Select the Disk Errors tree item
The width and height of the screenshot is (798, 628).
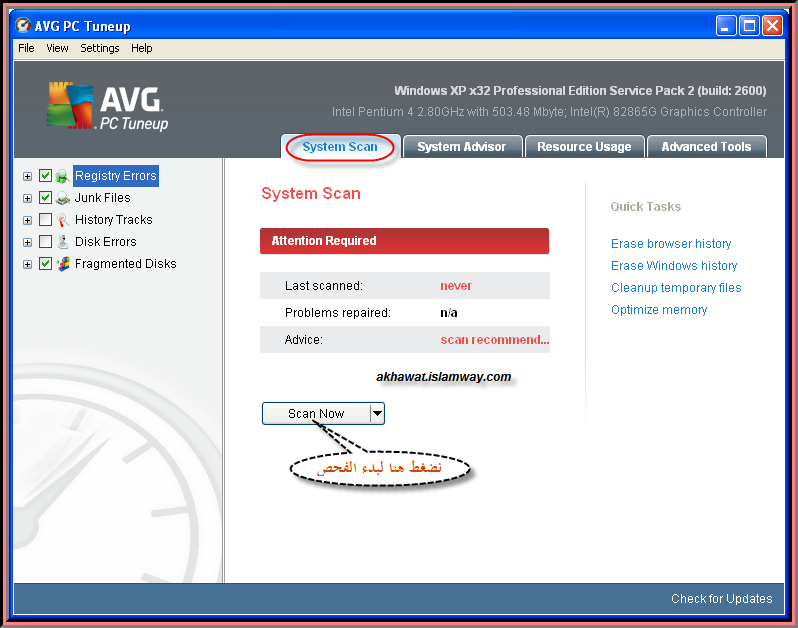tap(105, 241)
